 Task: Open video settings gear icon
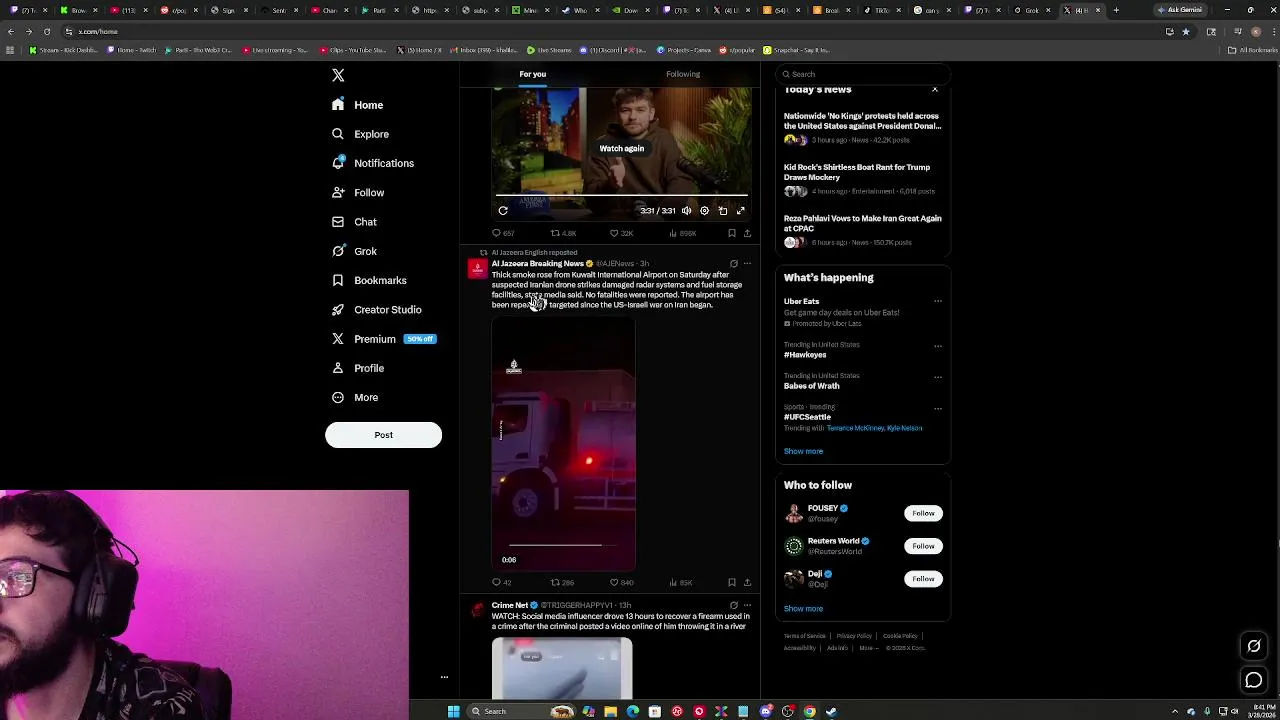704,211
